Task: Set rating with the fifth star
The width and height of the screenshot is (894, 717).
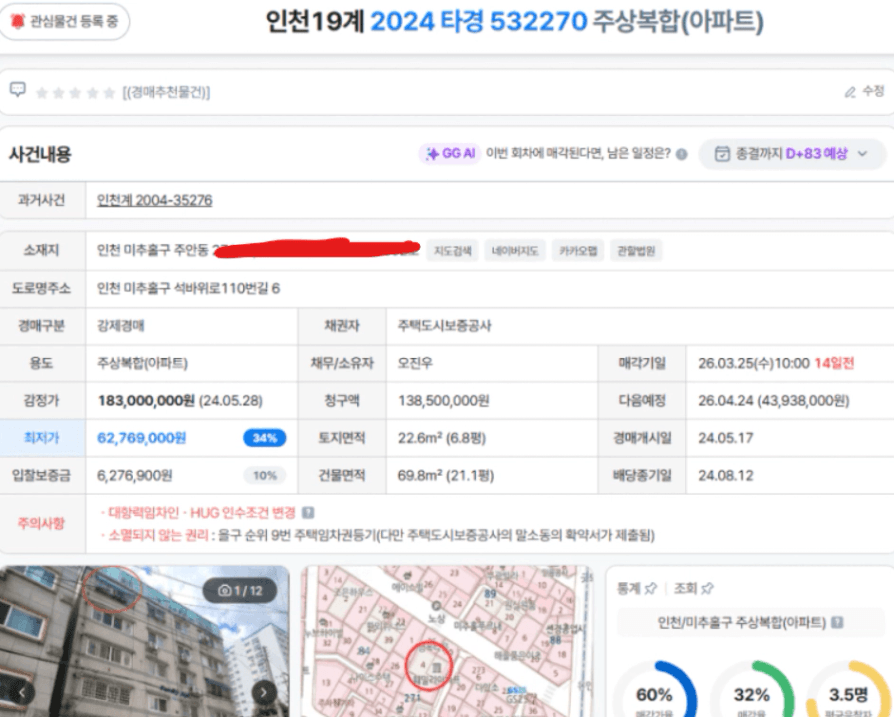Action: 108,93
